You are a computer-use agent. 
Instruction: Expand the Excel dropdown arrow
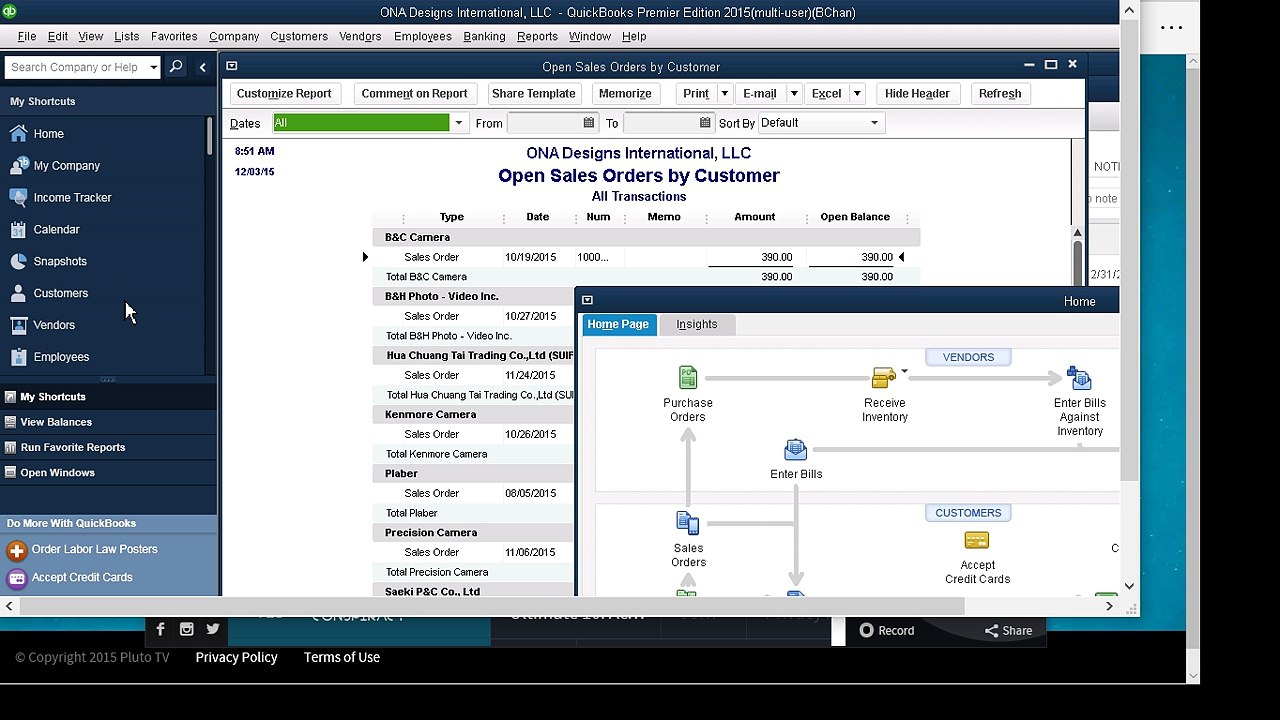point(857,94)
